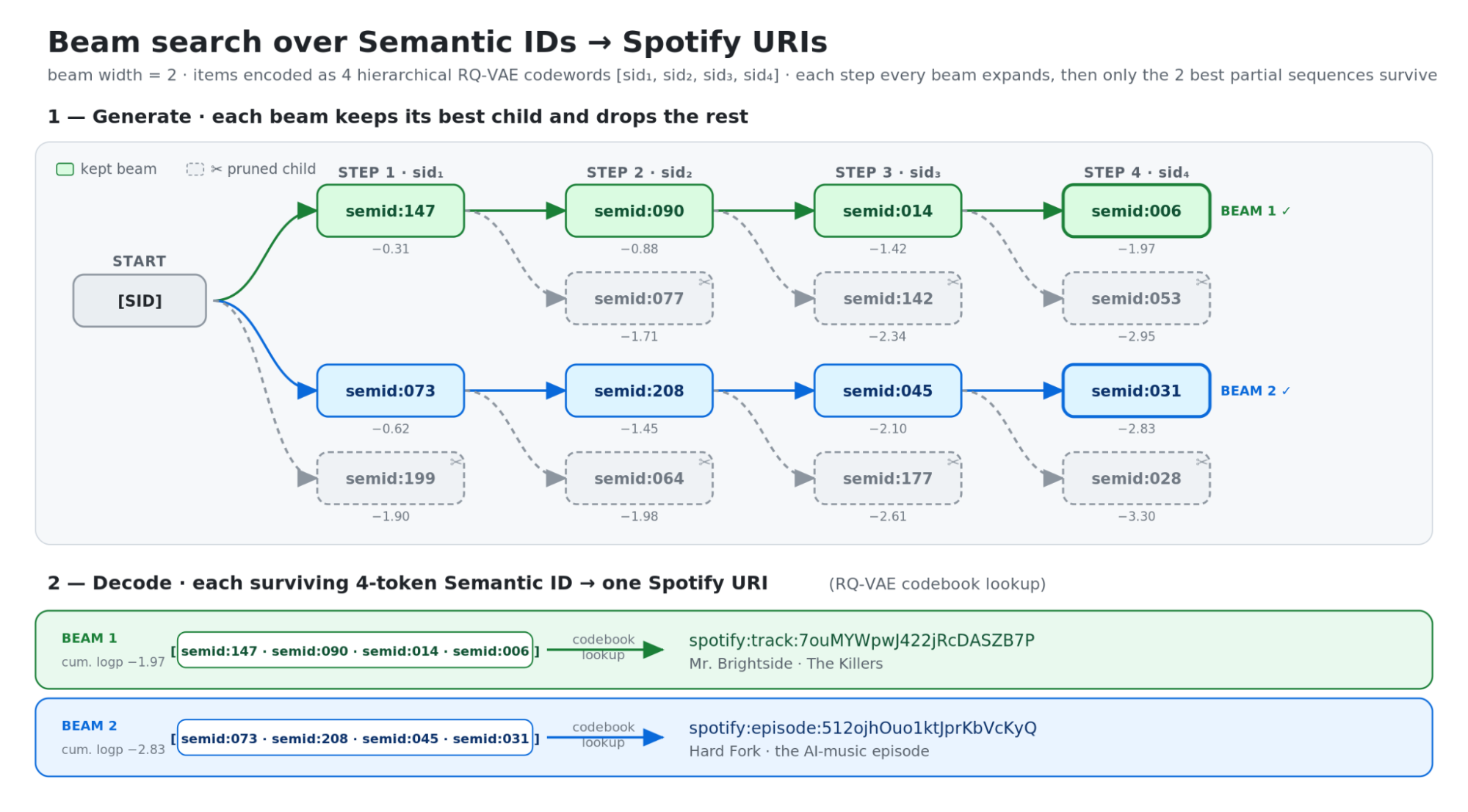Click the semid:006 final Beam 1 node
The width and height of the screenshot is (1468, 812).
point(1136,211)
